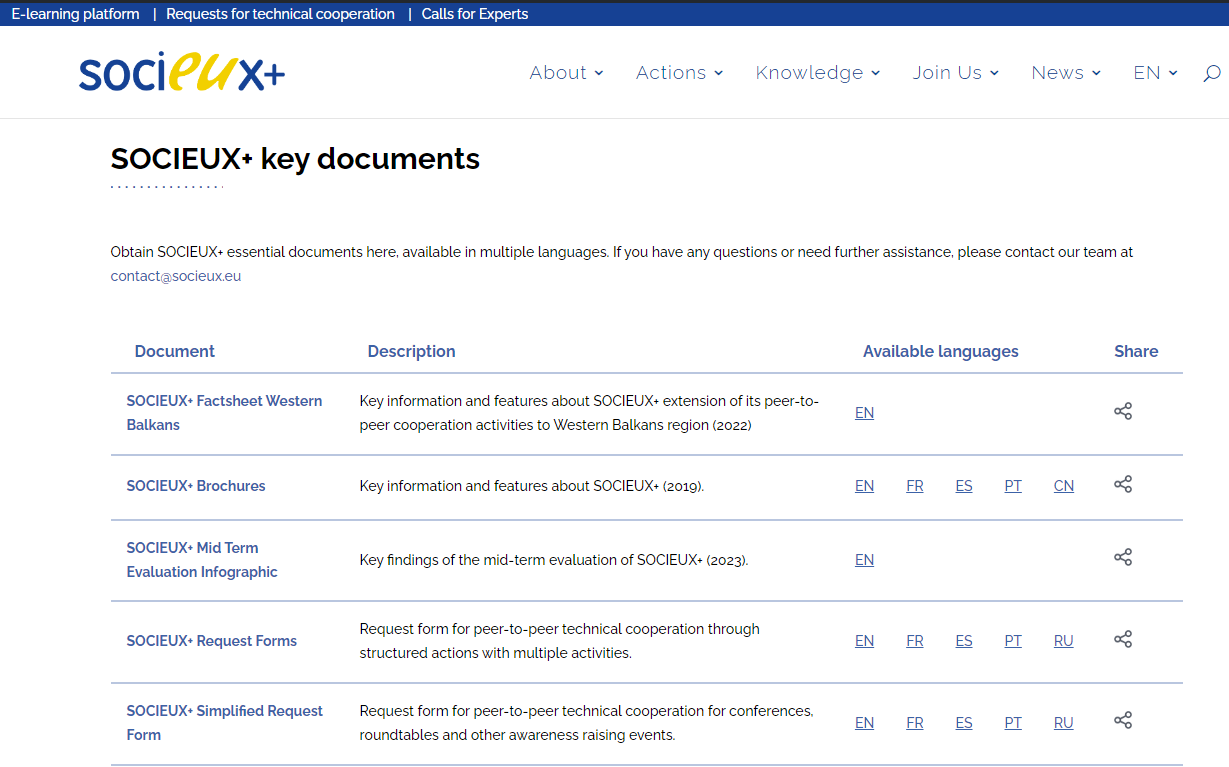Share the Mid Term Evaluation Infographic

click(1122, 556)
